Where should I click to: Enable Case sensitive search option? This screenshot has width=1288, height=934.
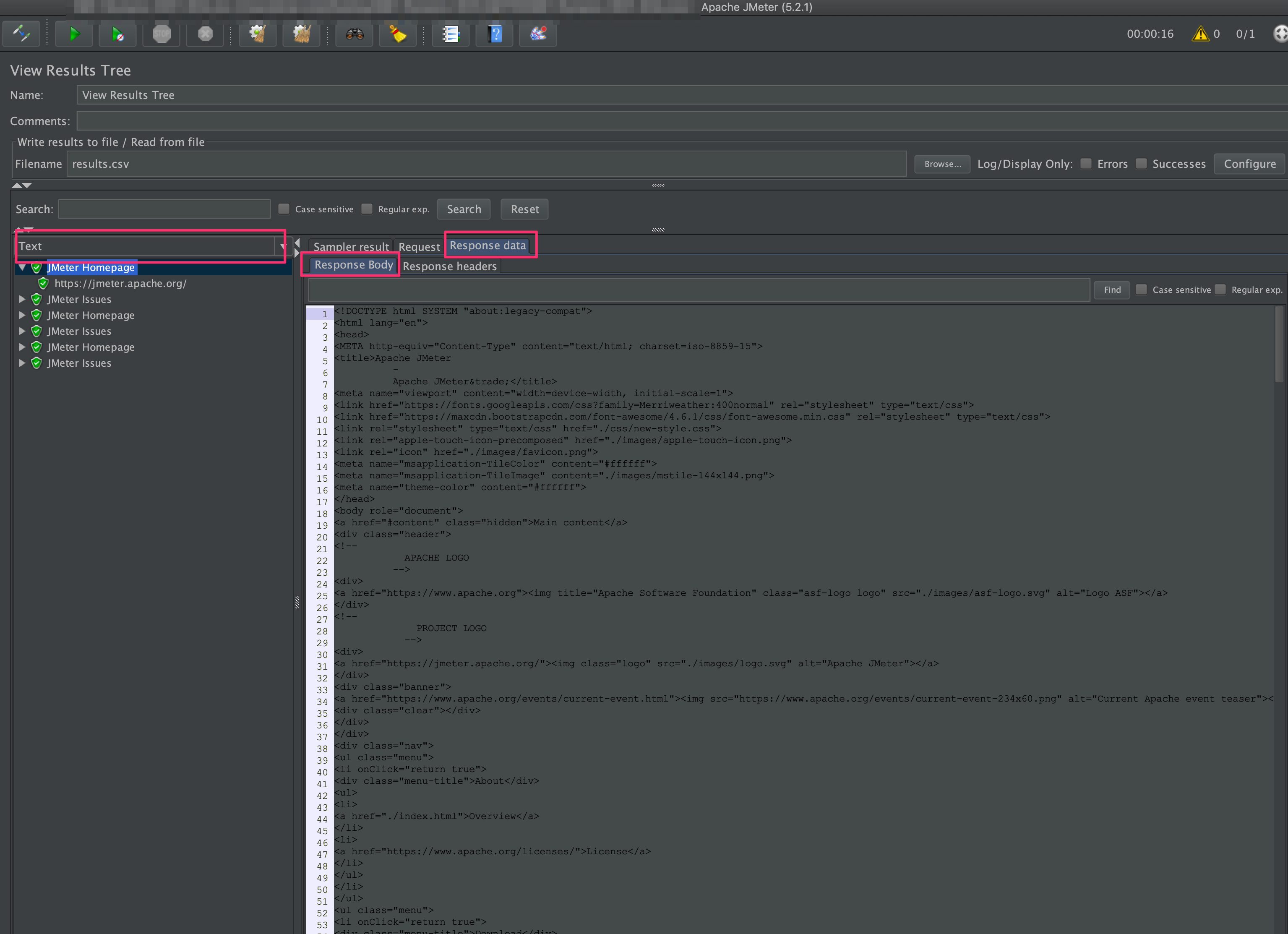coord(283,209)
